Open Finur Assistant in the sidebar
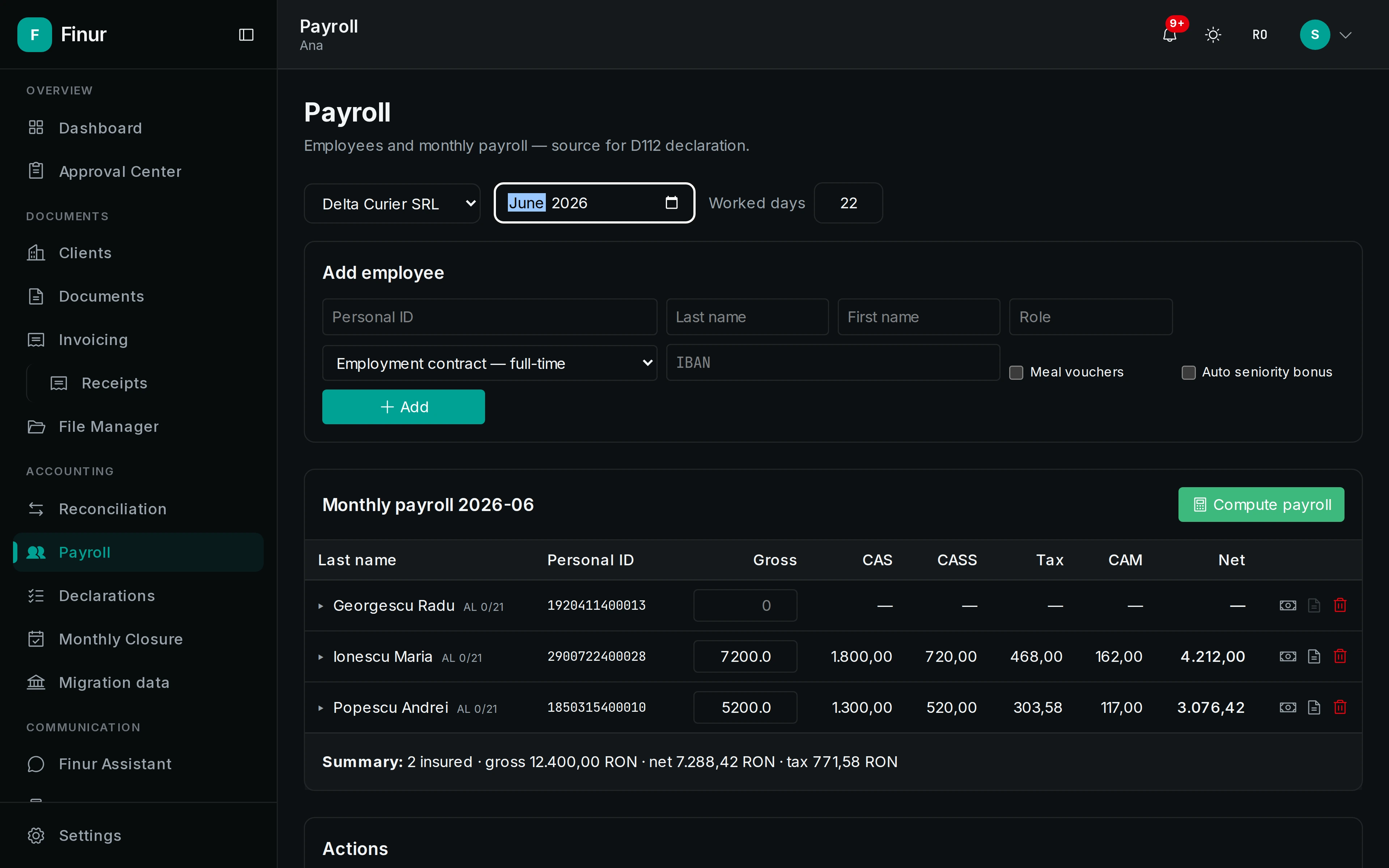The height and width of the screenshot is (868, 1389). pyautogui.click(x=138, y=764)
